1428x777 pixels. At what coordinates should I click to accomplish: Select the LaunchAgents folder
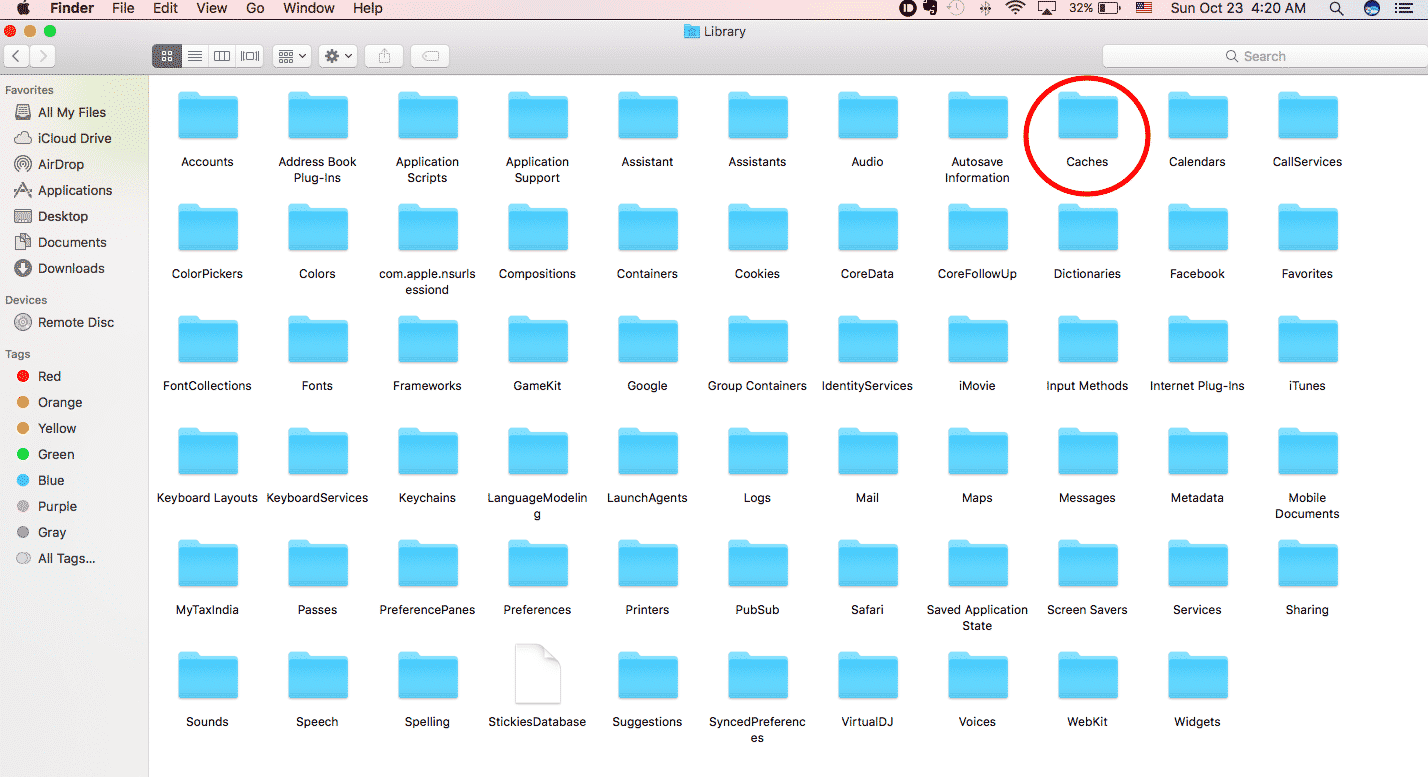647,452
